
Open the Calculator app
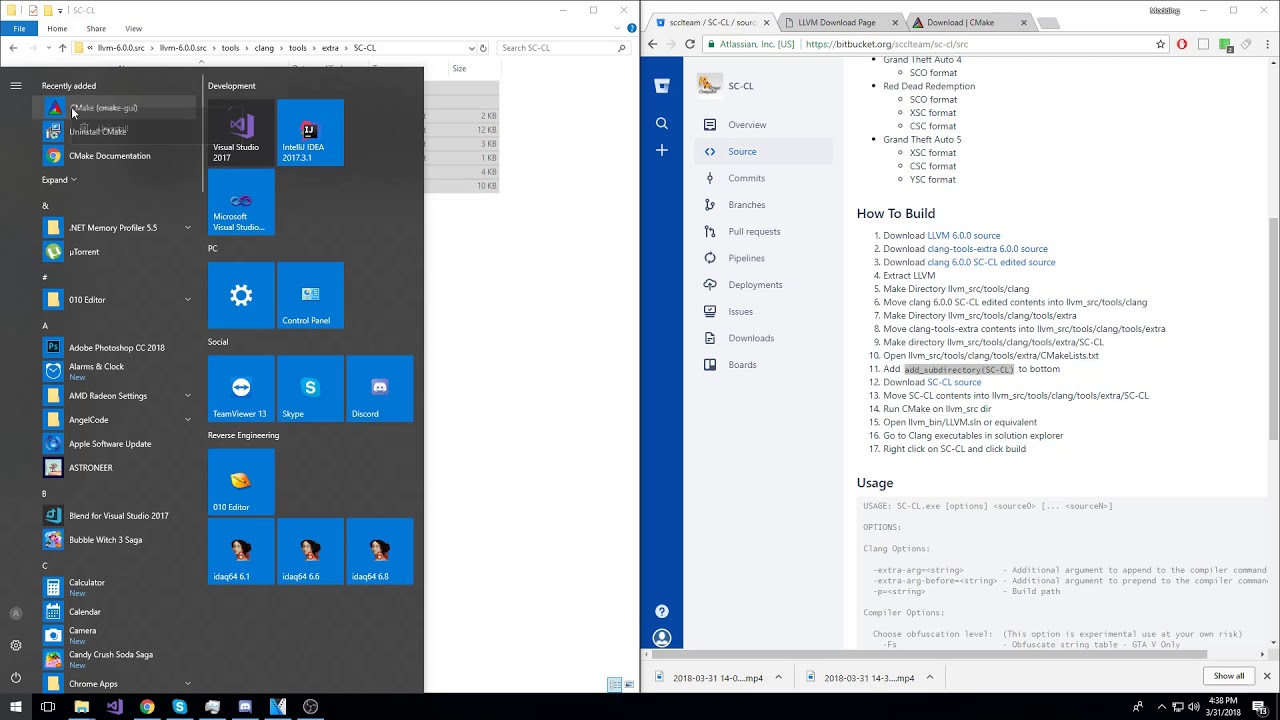(118, 587)
